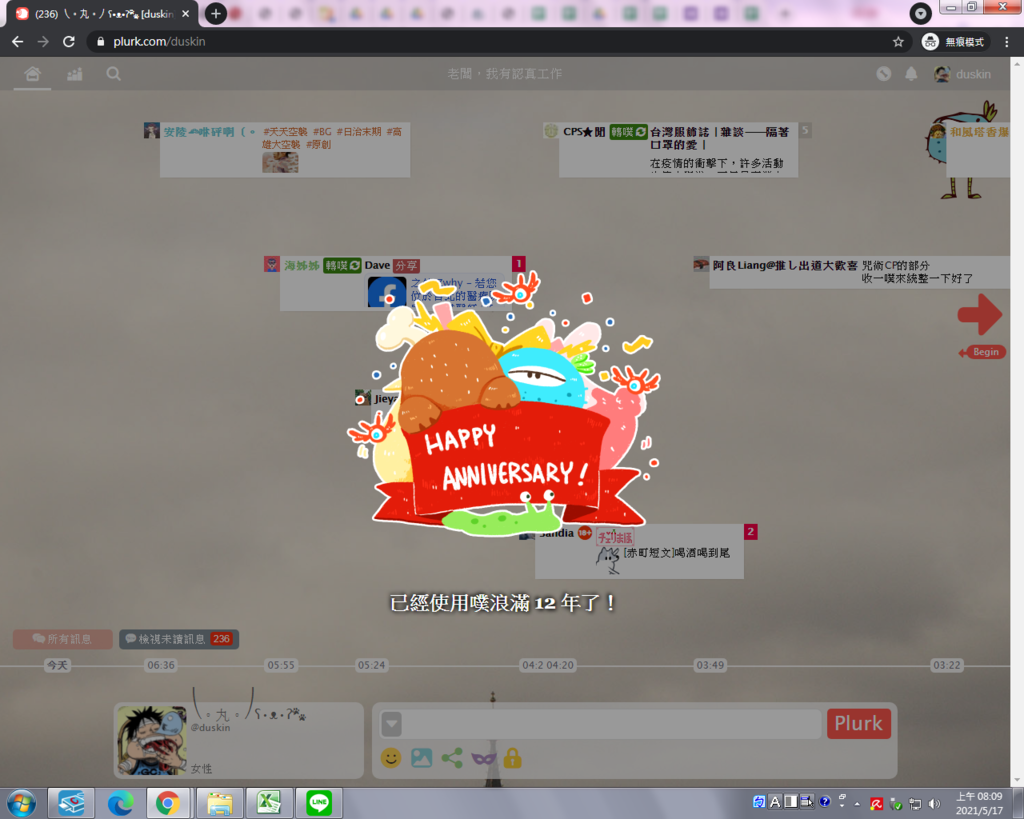Close the Plurk browser tab
The image size is (1024, 819).
pos(185,14)
